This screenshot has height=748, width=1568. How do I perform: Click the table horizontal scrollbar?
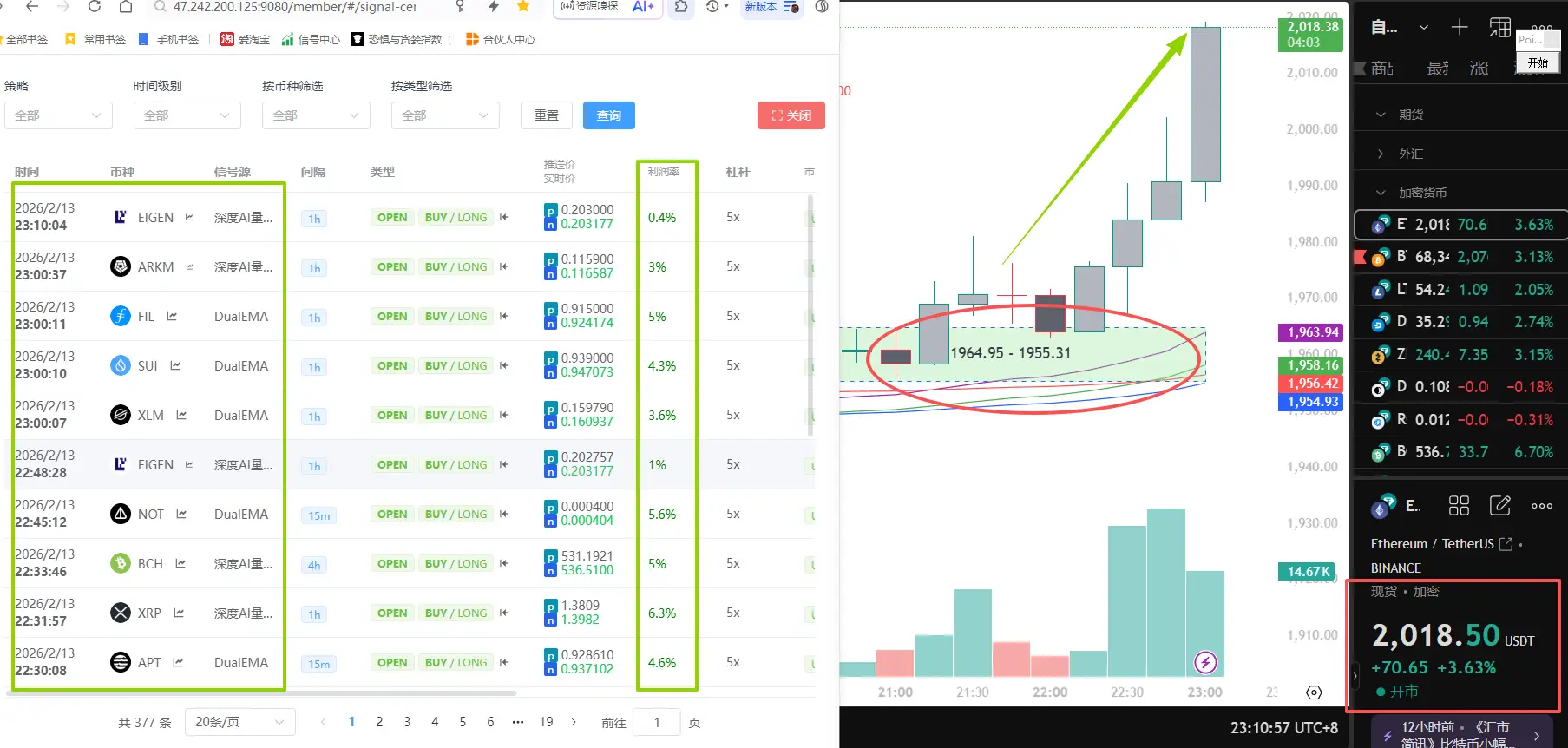(x=262, y=693)
